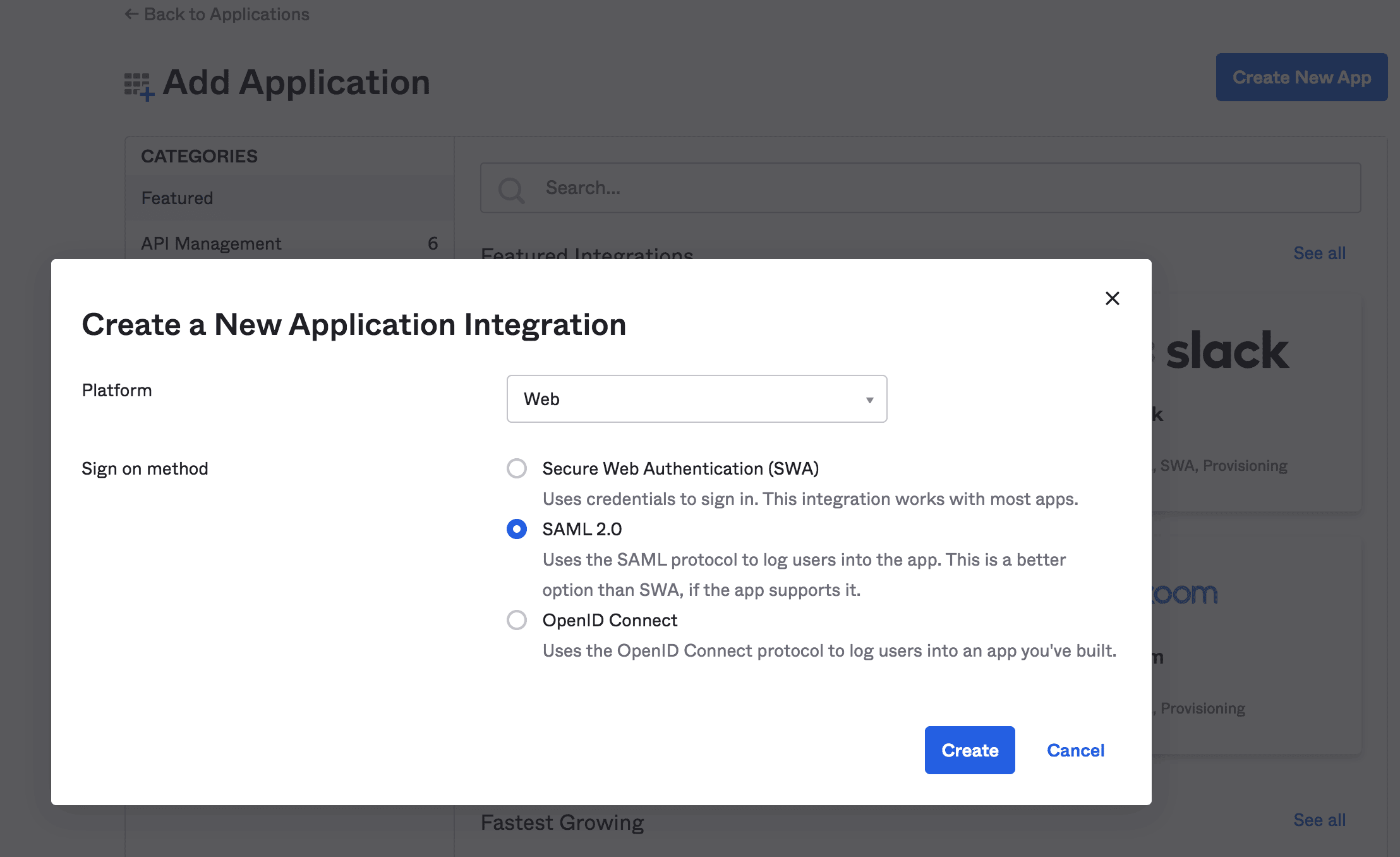Open the API Management category
Screen dimensions: 1400x857
[212, 243]
